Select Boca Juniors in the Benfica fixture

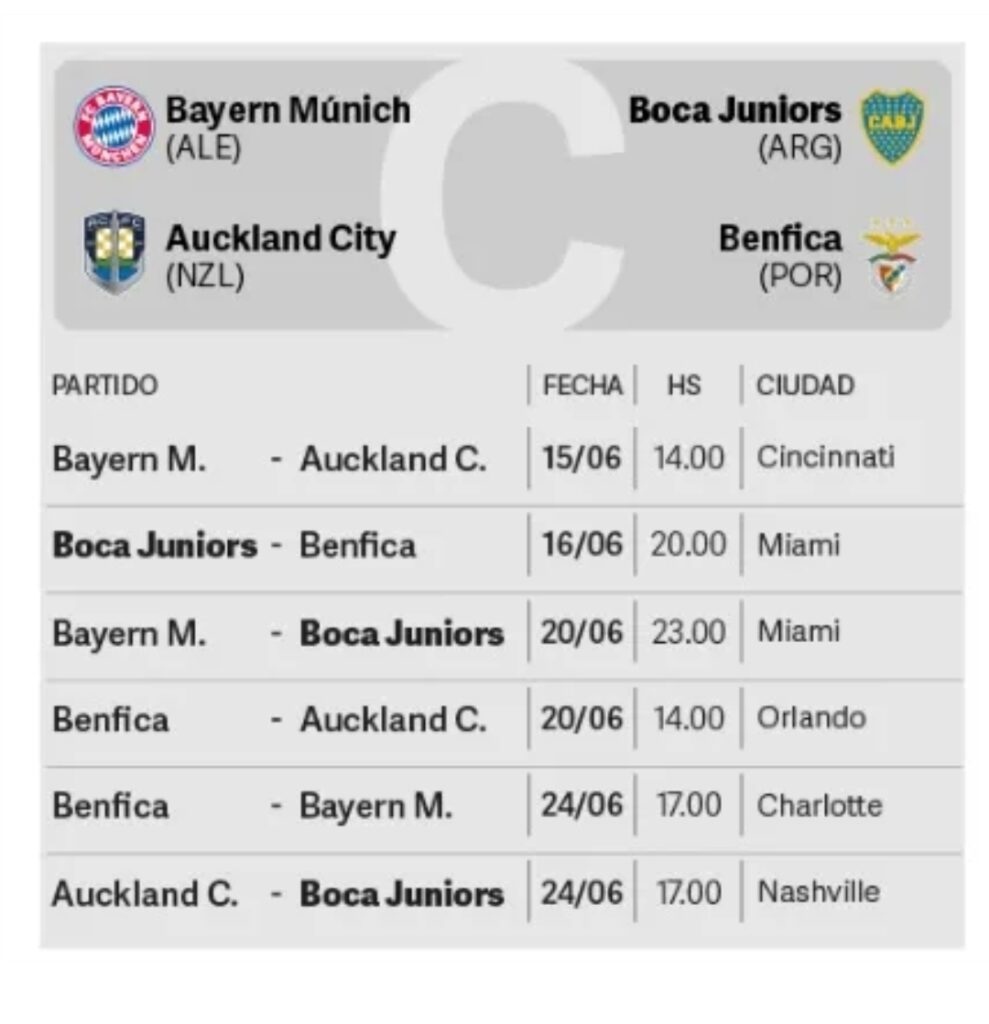(x=155, y=546)
